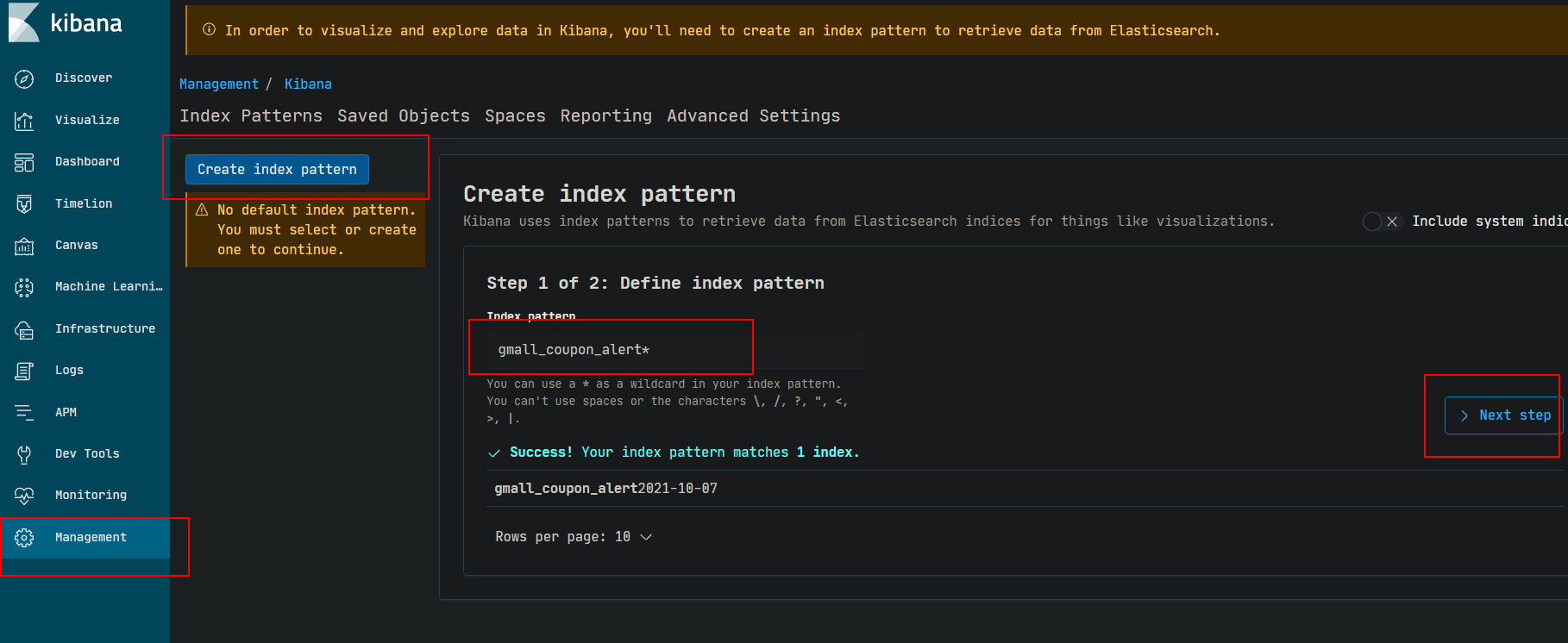This screenshot has width=1568, height=643.
Task: Follow the Kibana breadcrumb link
Action: [308, 84]
